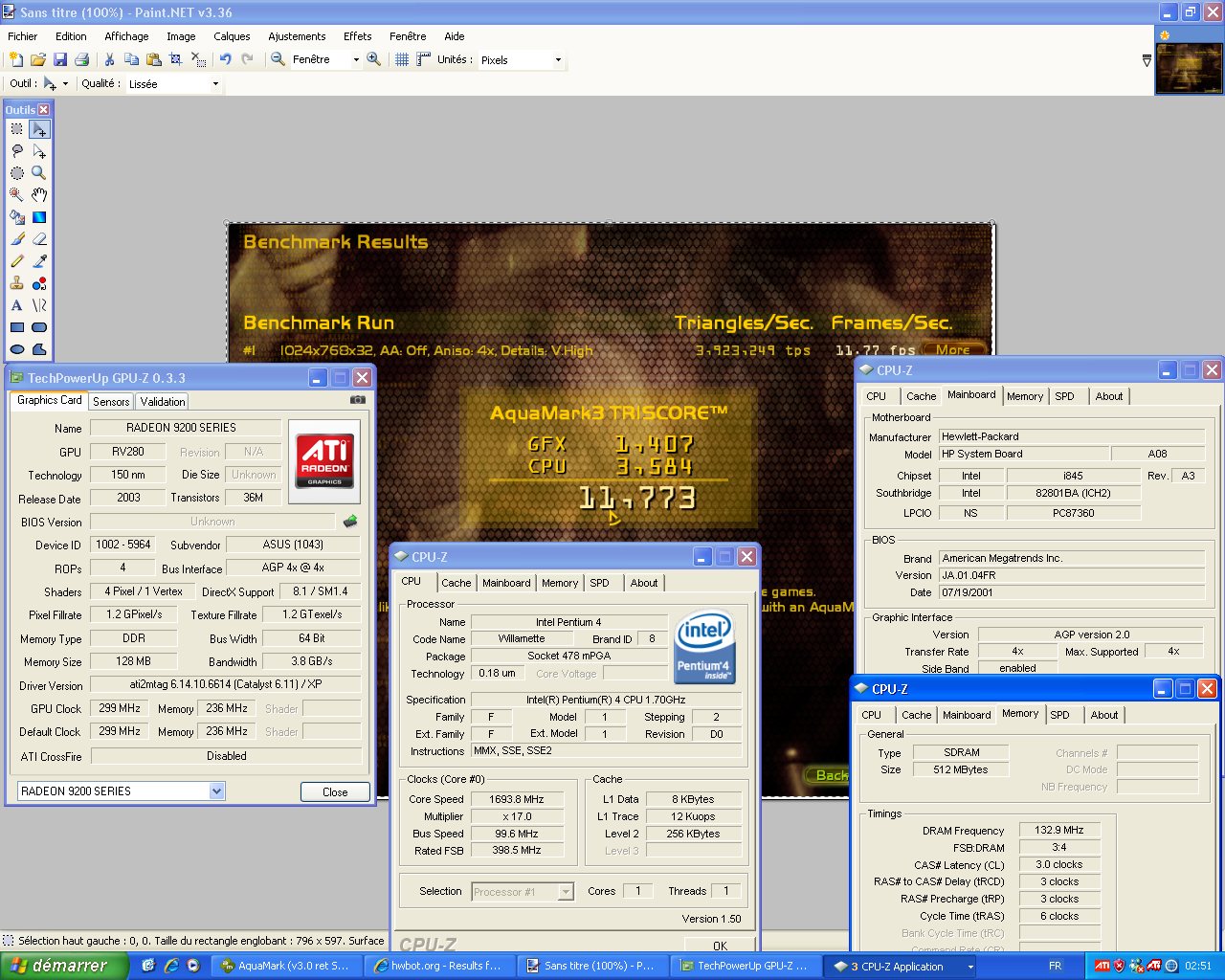Screen dimensions: 1225x980
Task: Open Cache tab in the processor CPU-Z window
Action: click(457, 583)
